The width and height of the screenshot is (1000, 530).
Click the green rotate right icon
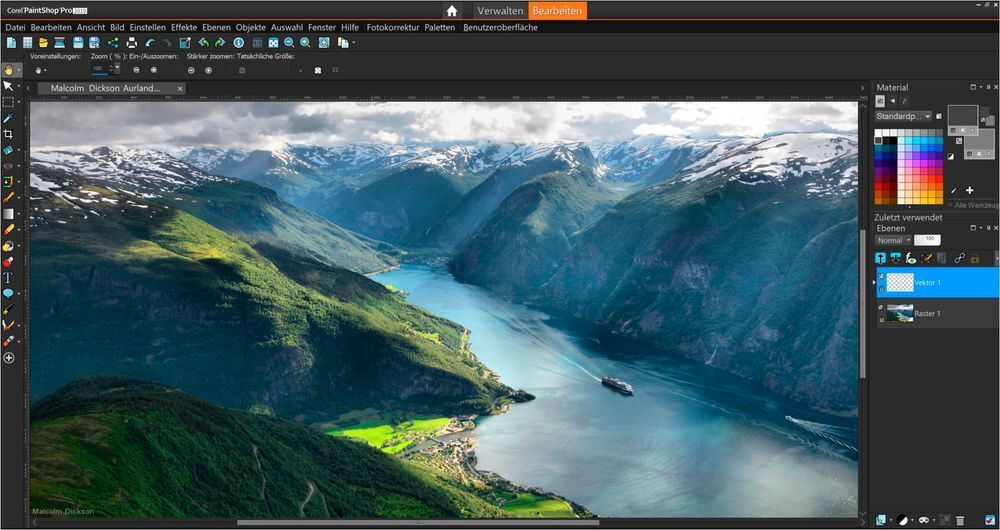click(220, 43)
